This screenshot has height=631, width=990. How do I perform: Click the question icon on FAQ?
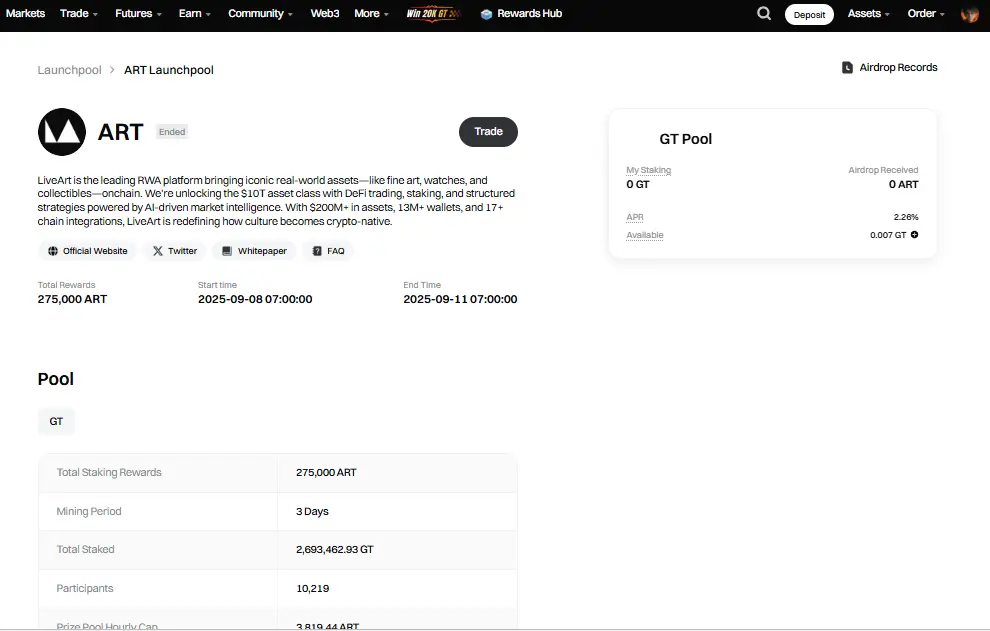coord(317,251)
